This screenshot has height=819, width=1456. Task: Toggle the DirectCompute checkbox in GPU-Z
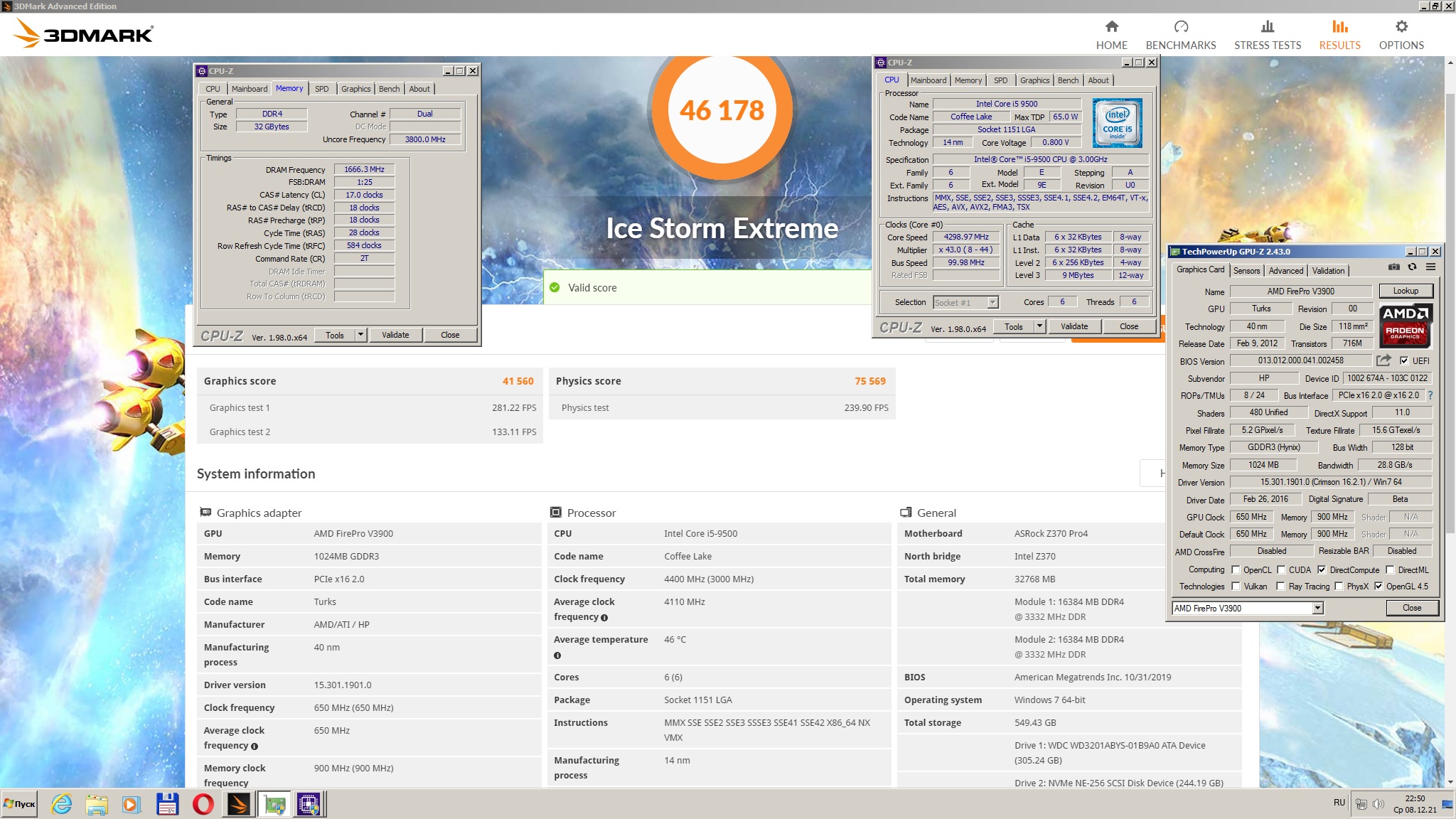[x=1322, y=569]
